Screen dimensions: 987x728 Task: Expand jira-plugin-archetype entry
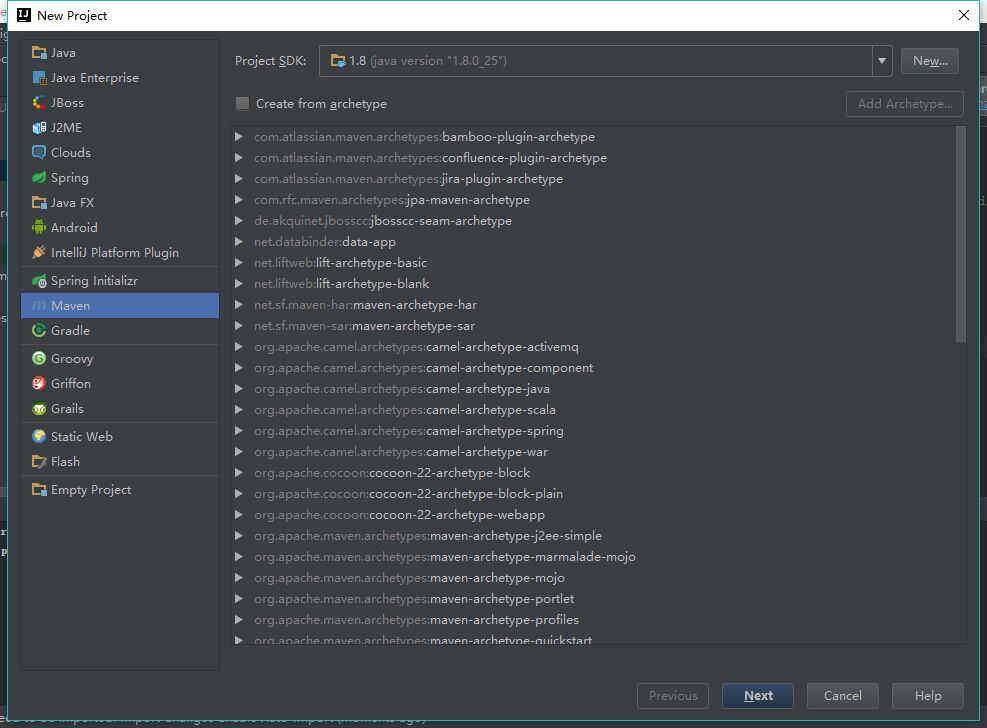(x=239, y=179)
